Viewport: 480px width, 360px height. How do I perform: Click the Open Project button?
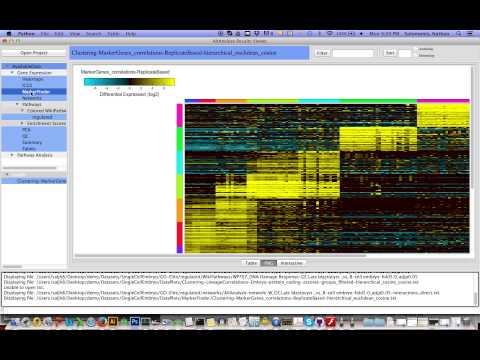click(x=34, y=53)
